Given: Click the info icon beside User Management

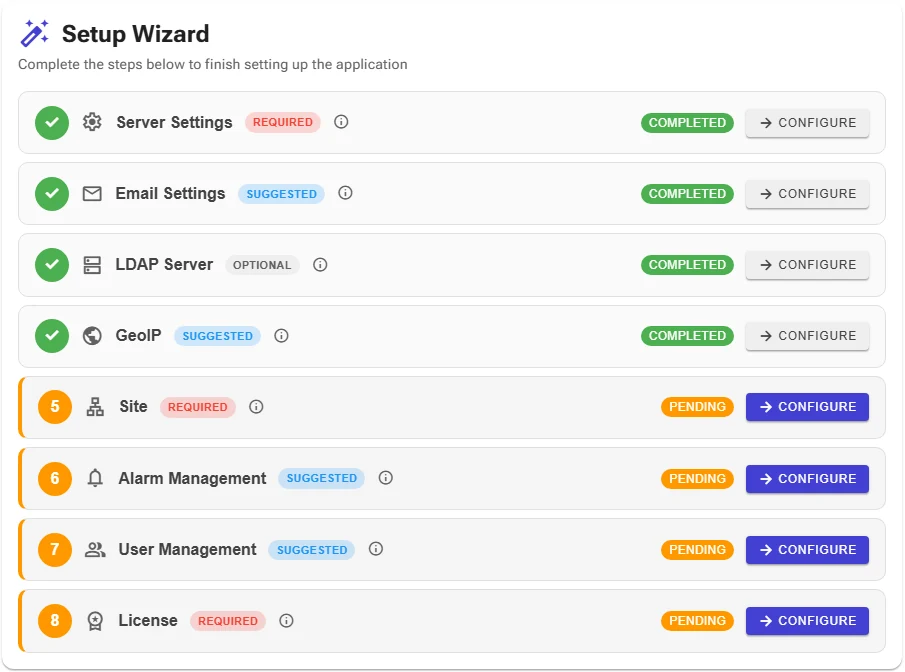Looking at the screenshot, I should tap(376, 549).
